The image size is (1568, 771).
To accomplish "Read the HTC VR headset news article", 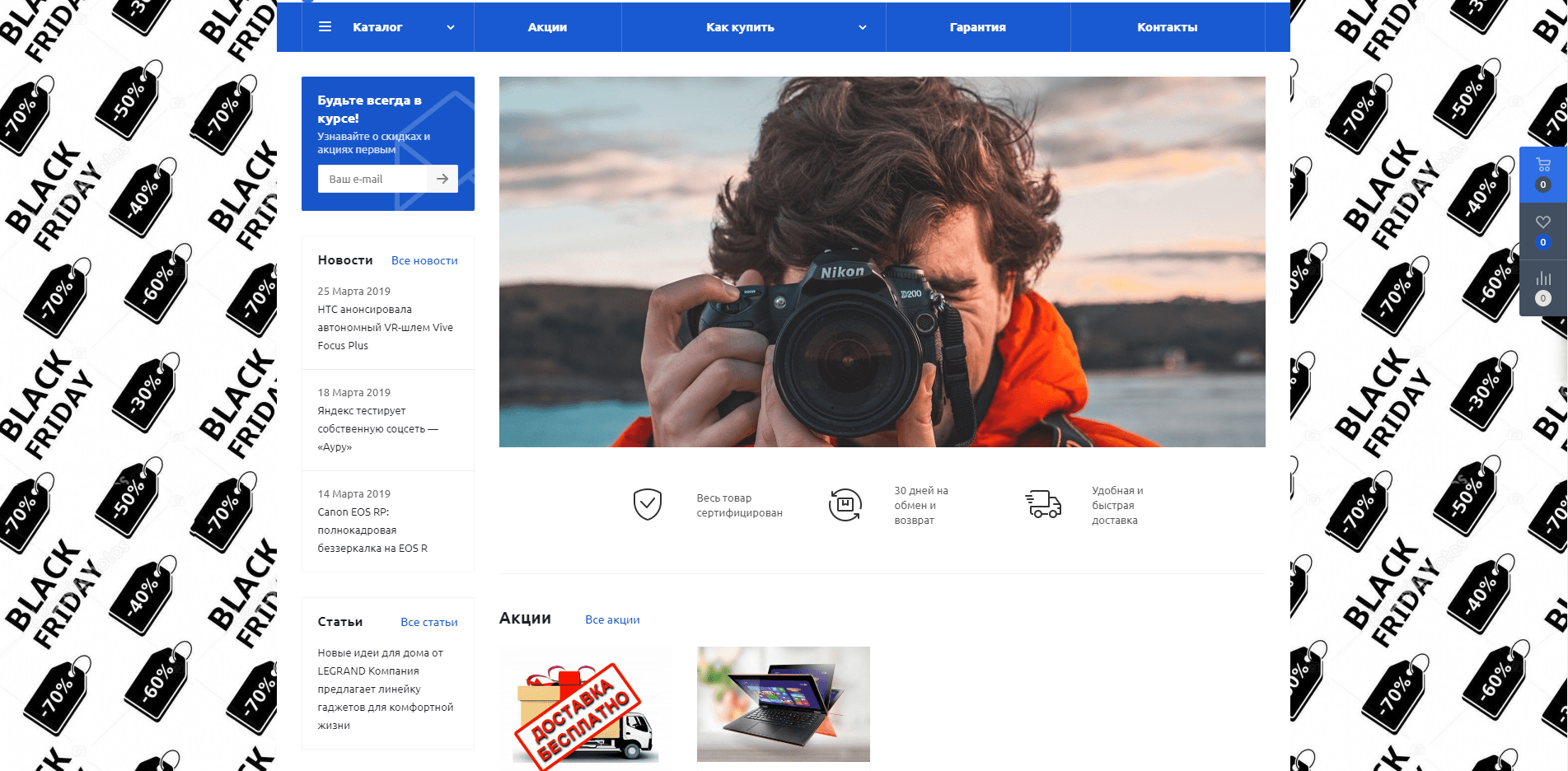I will pos(385,327).
